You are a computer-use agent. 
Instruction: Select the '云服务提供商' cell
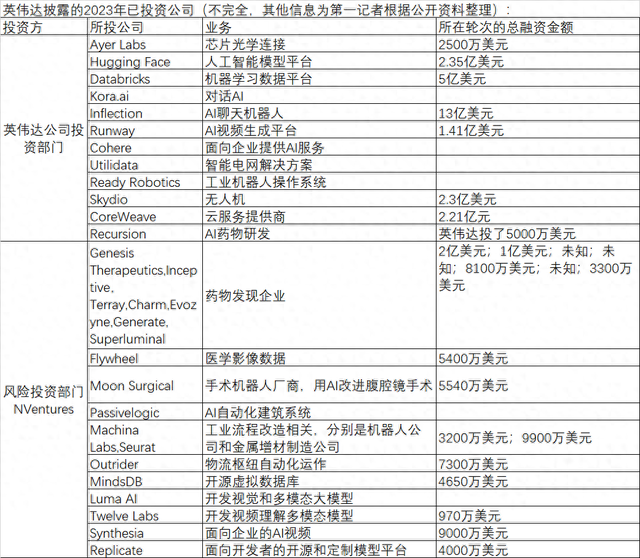click(319, 216)
